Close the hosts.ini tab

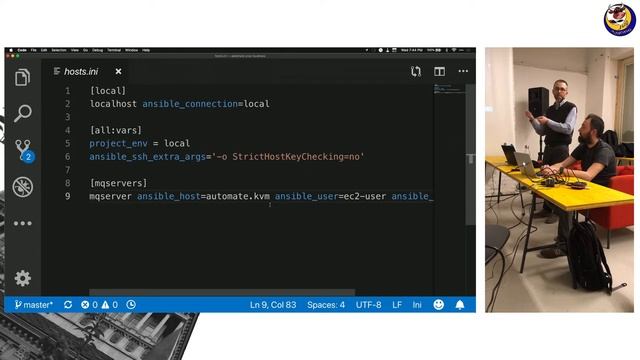[x=118, y=71]
